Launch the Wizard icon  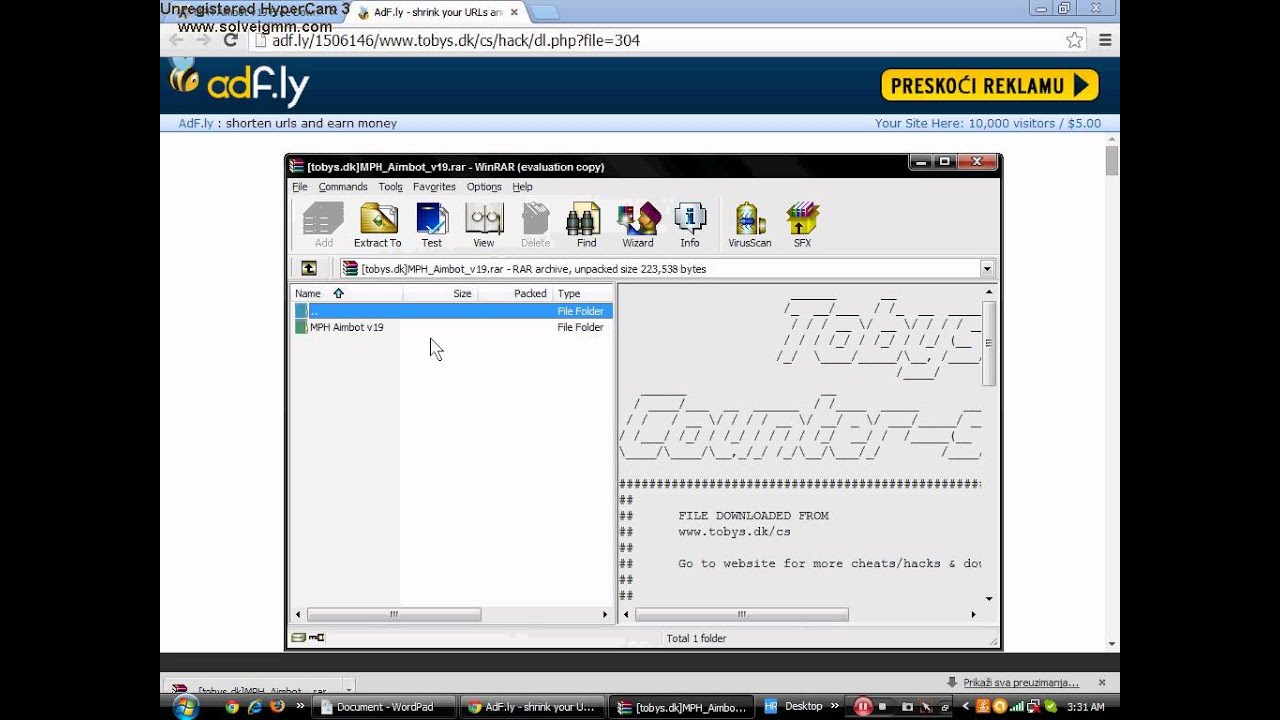pos(638,225)
